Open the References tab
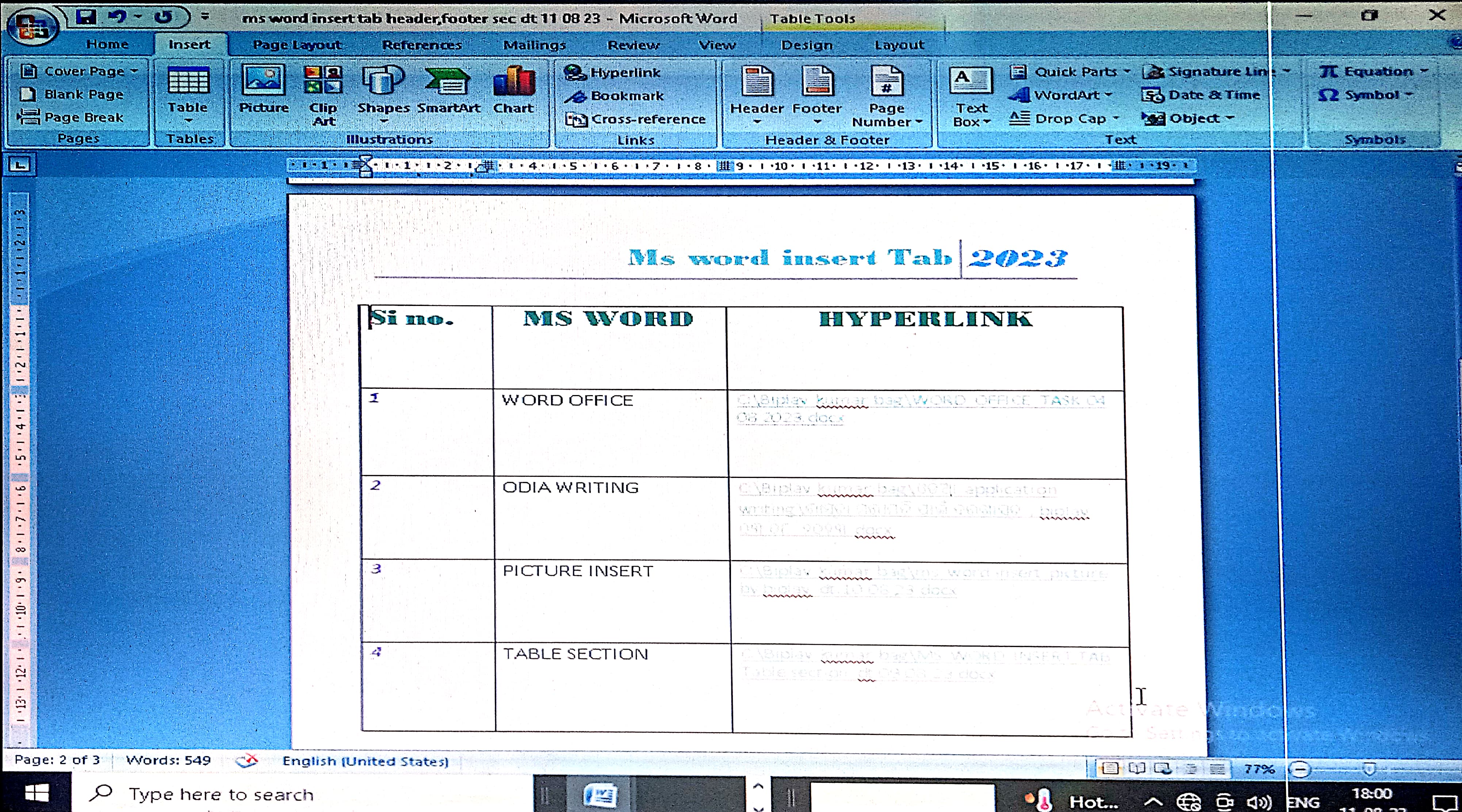Viewport: 1462px width, 812px height. coord(421,45)
